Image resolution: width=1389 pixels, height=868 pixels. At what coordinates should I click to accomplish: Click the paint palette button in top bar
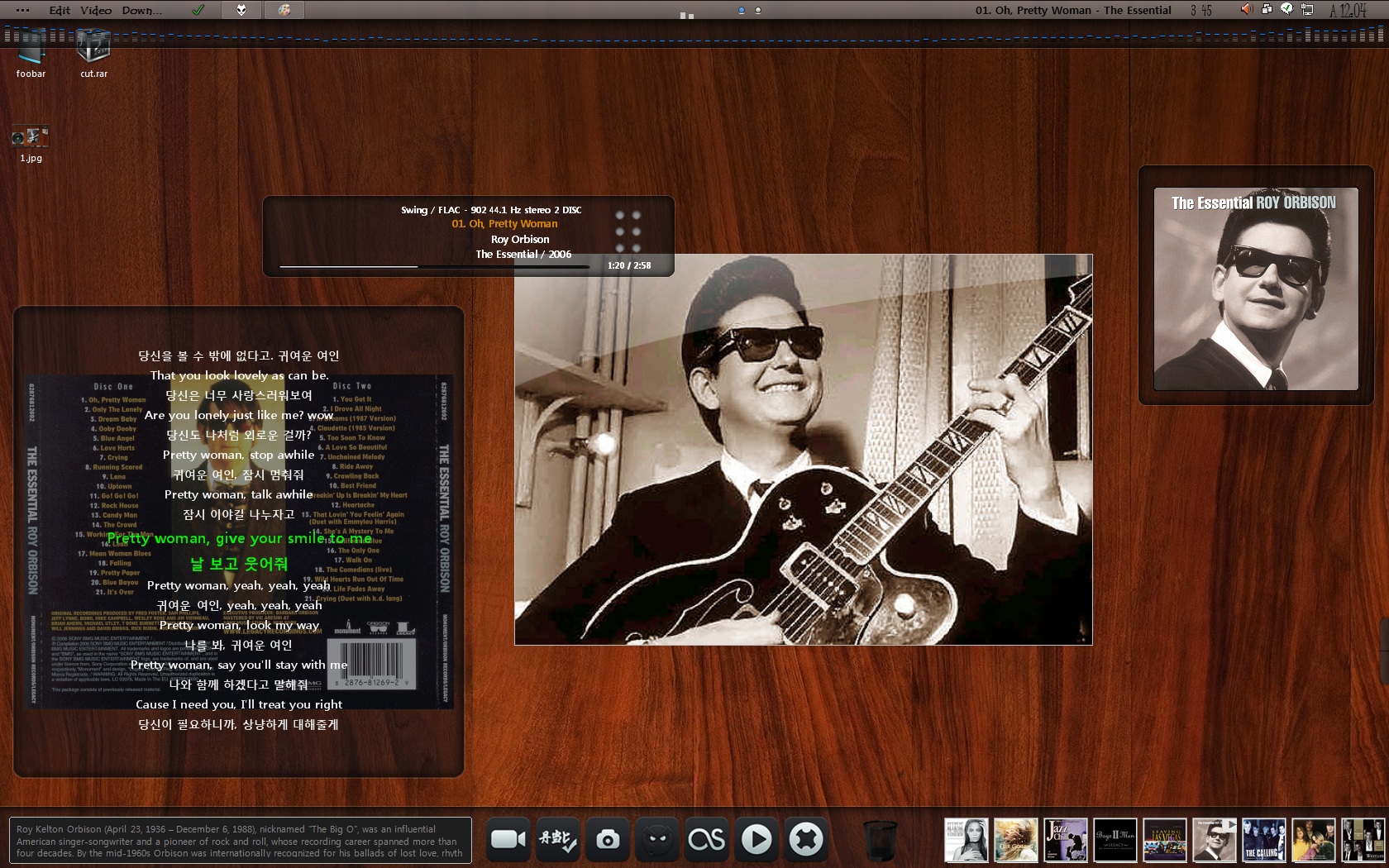point(284,10)
